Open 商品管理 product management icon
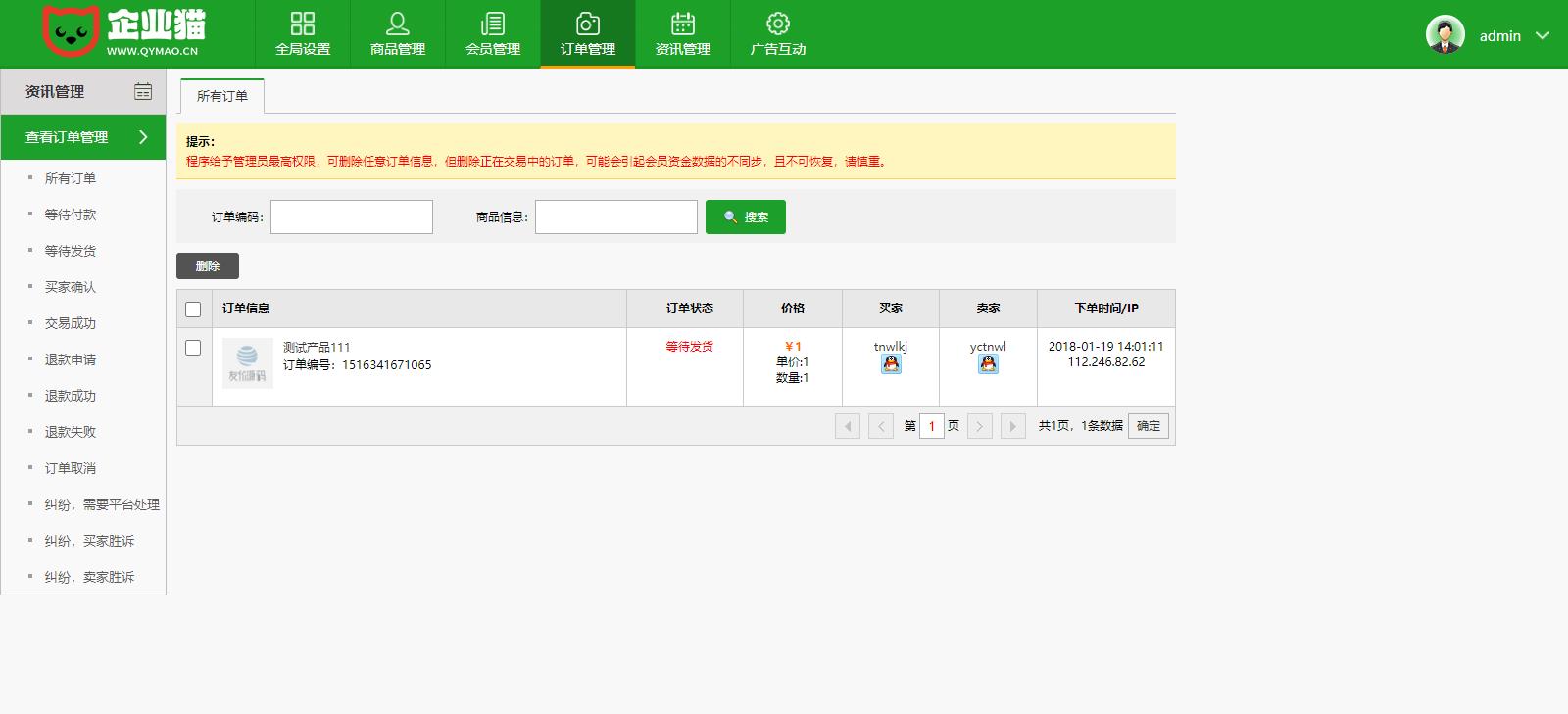 pos(398,24)
